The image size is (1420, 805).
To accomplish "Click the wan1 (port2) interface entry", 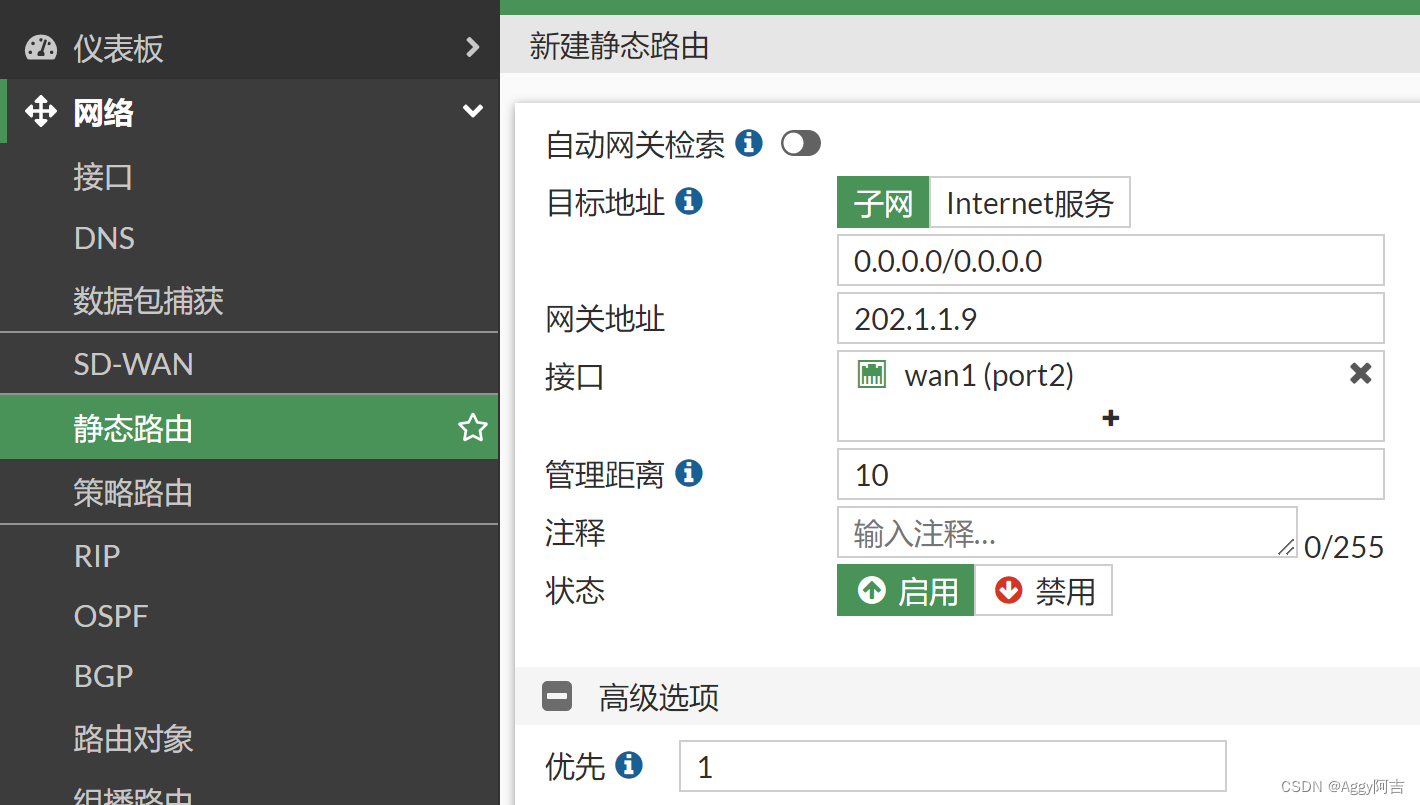I will pos(989,375).
